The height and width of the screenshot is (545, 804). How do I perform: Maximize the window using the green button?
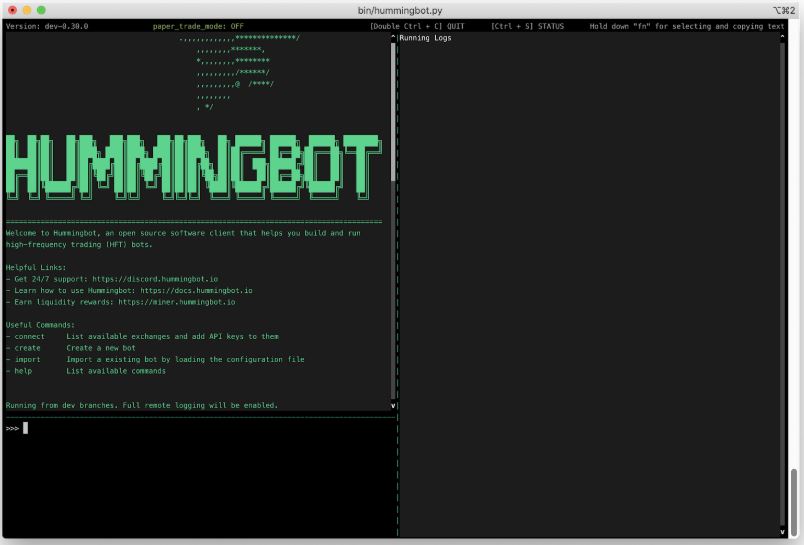(x=42, y=9)
